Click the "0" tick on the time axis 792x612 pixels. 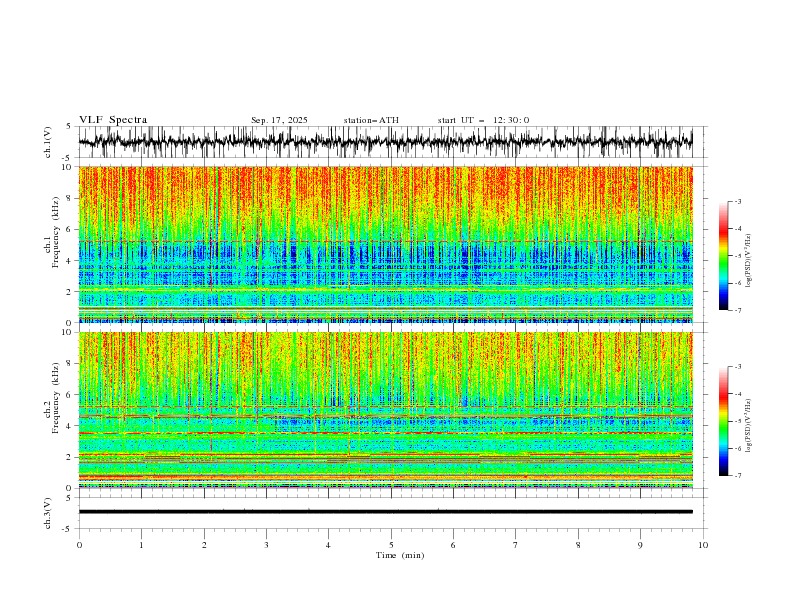point(79,545)
